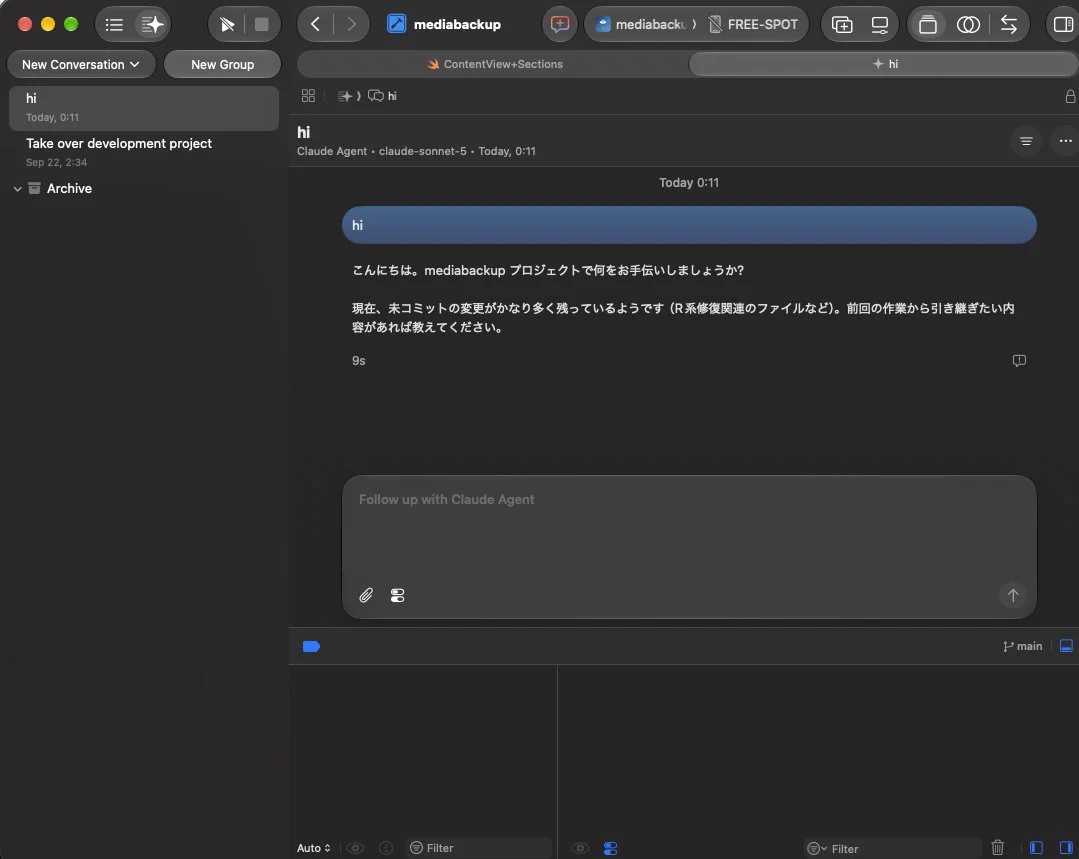This screenshot has width=1079, height=859.
Task: Open the library plus button
Action: (842, 25)
